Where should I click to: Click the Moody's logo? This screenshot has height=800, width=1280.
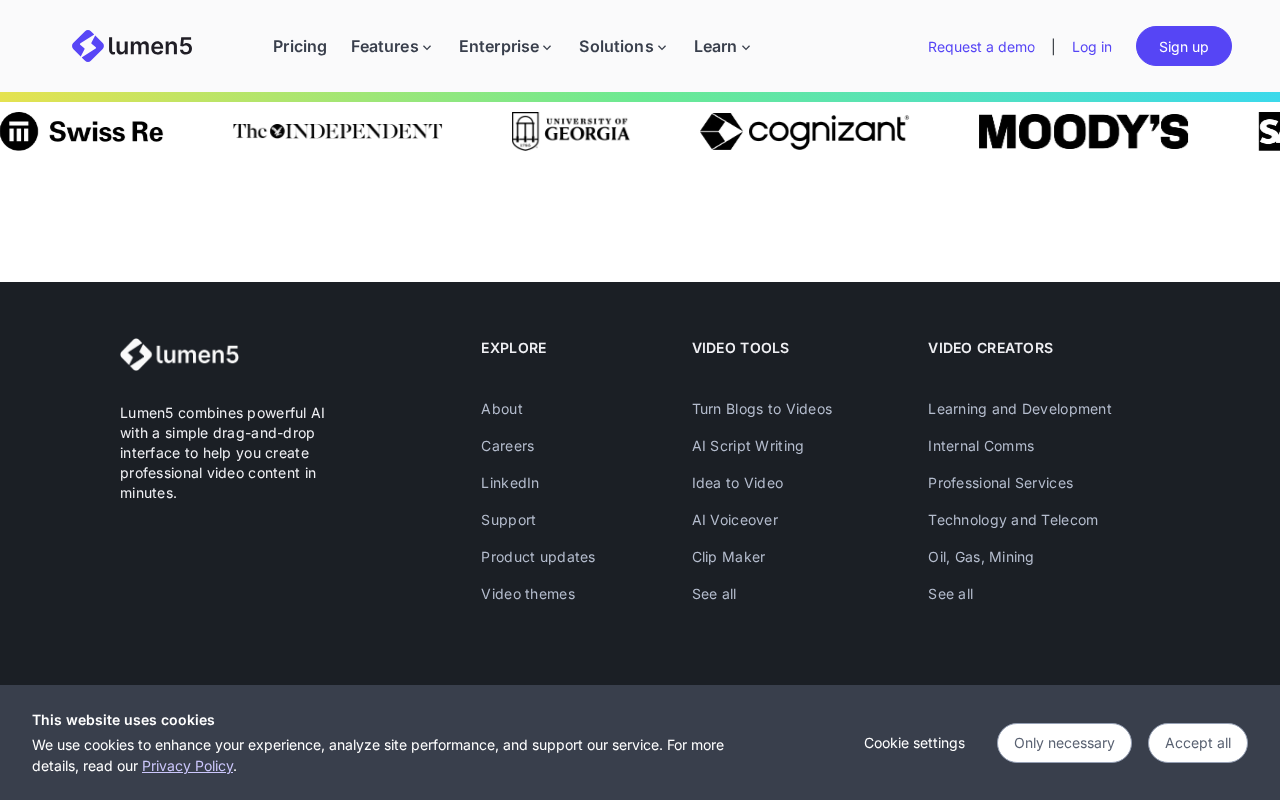[x=1084, y=131]
